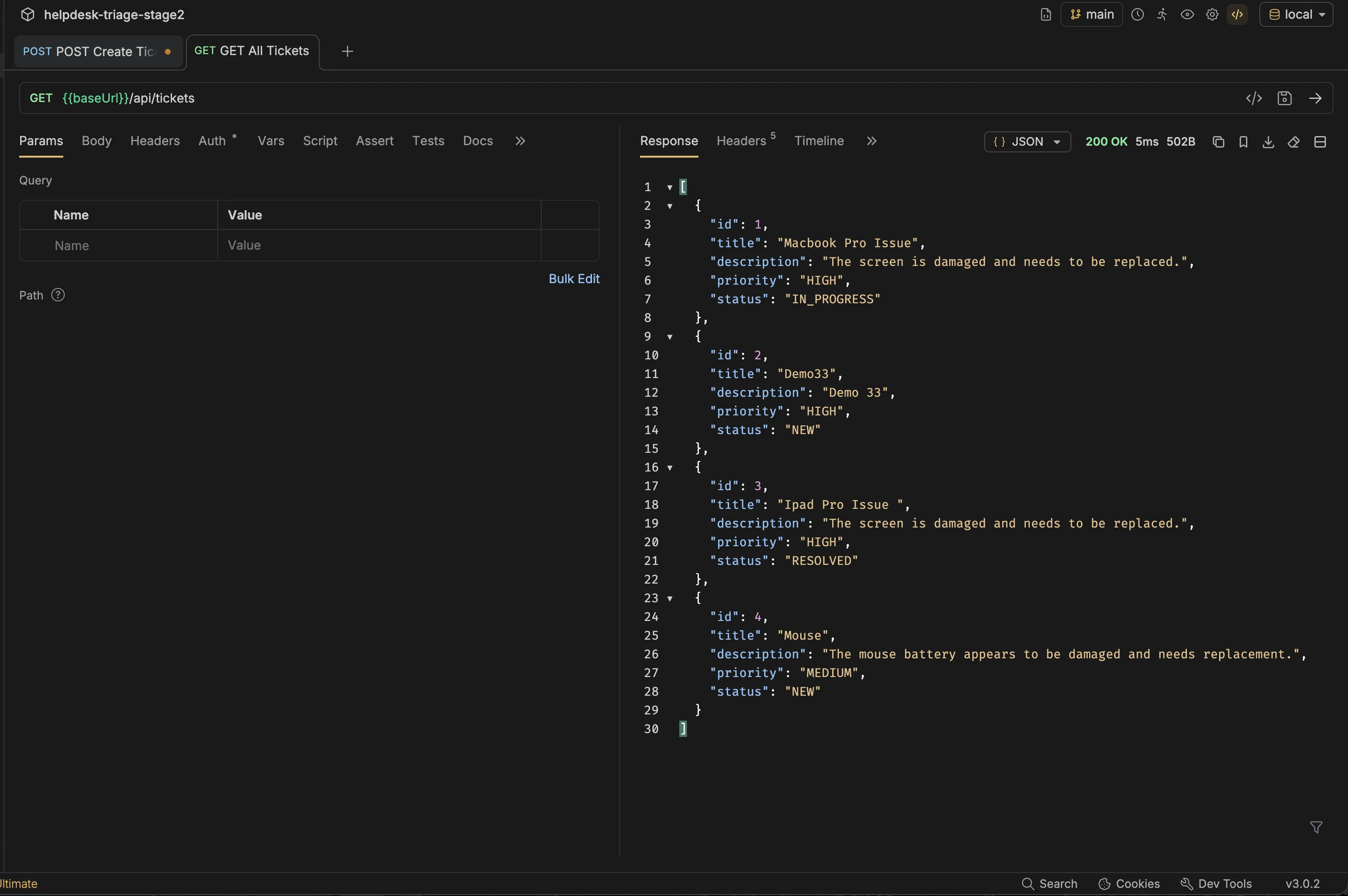1348x896 pixels.
Task: Open Cookies in the status bar
Action: point(1129,884)
